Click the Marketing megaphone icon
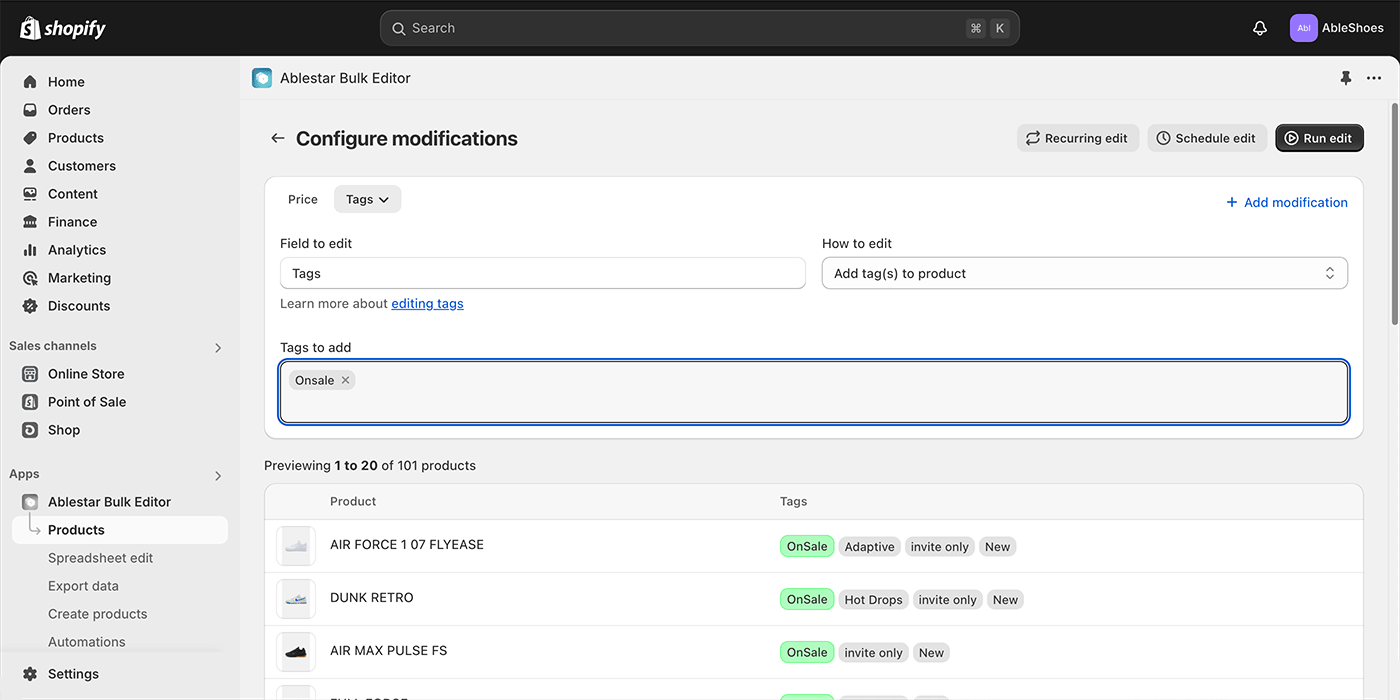 pos(29,277)
